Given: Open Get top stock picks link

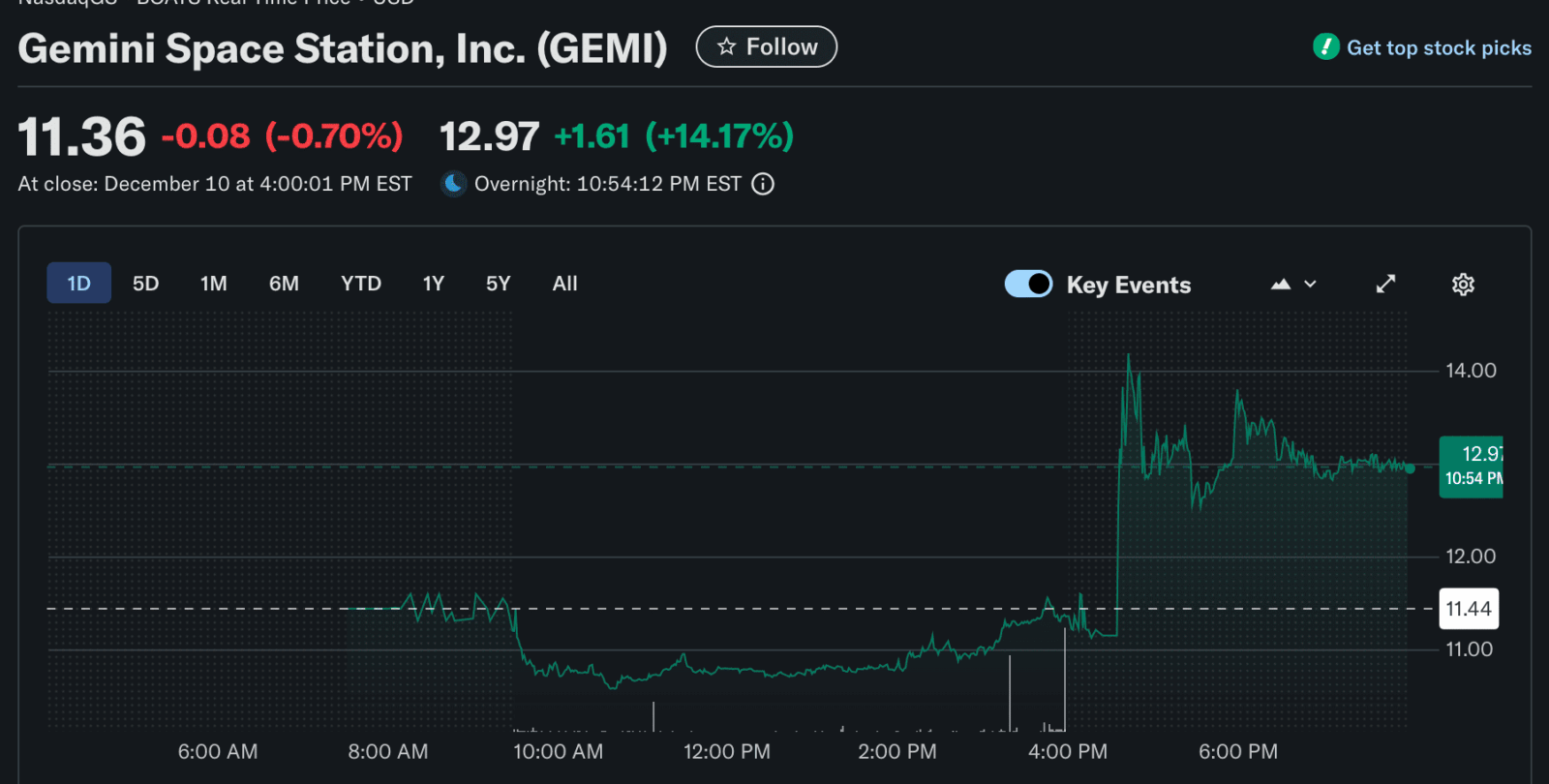Looking at the screenshot, I should coord(1439,47).
